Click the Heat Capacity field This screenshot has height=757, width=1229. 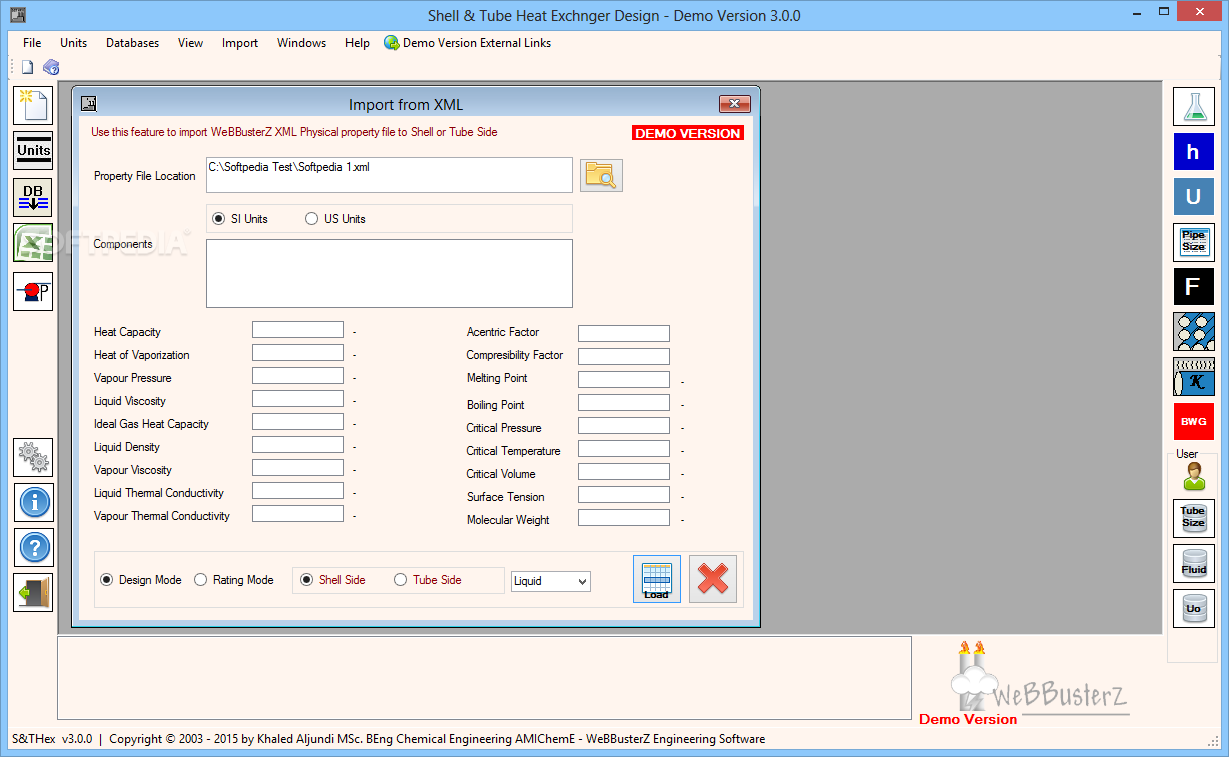298,330
